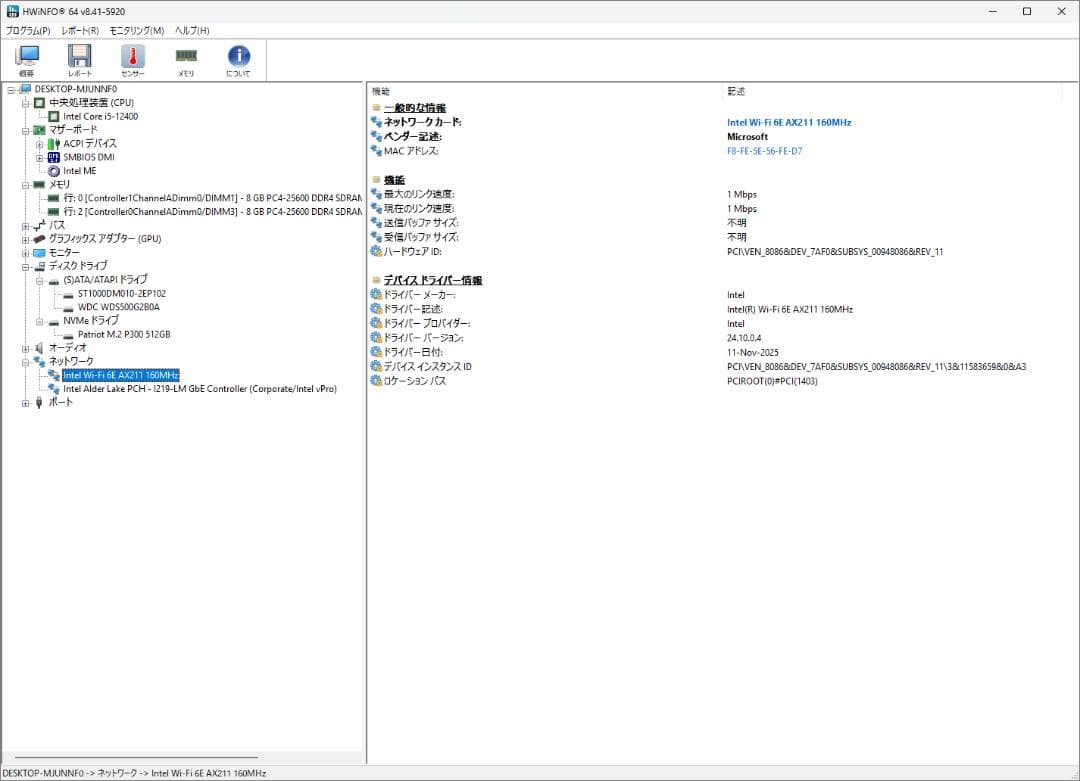
Task: Open the センサー (Sensors) toolbar icon
Action: [x=132, y=58]
